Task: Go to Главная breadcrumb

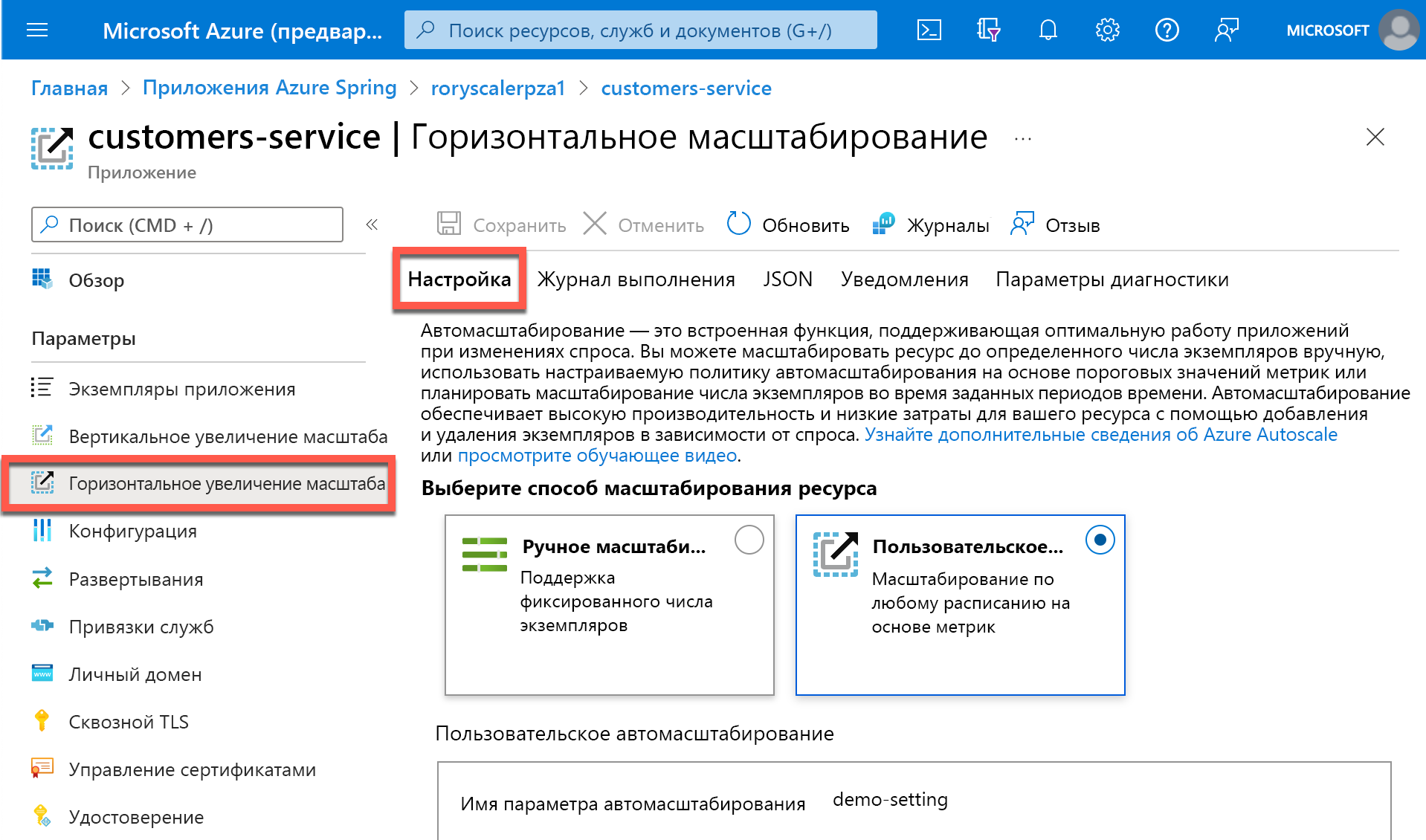Action: (69, 88)
